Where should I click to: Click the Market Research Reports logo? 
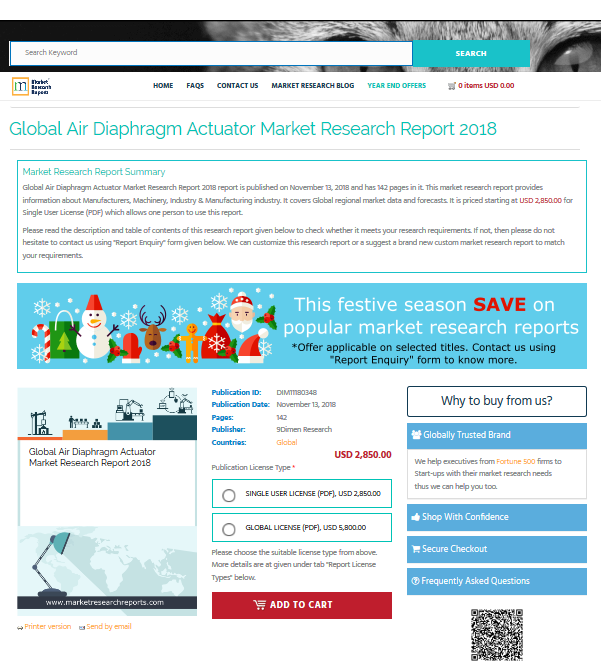pos(31,86)
